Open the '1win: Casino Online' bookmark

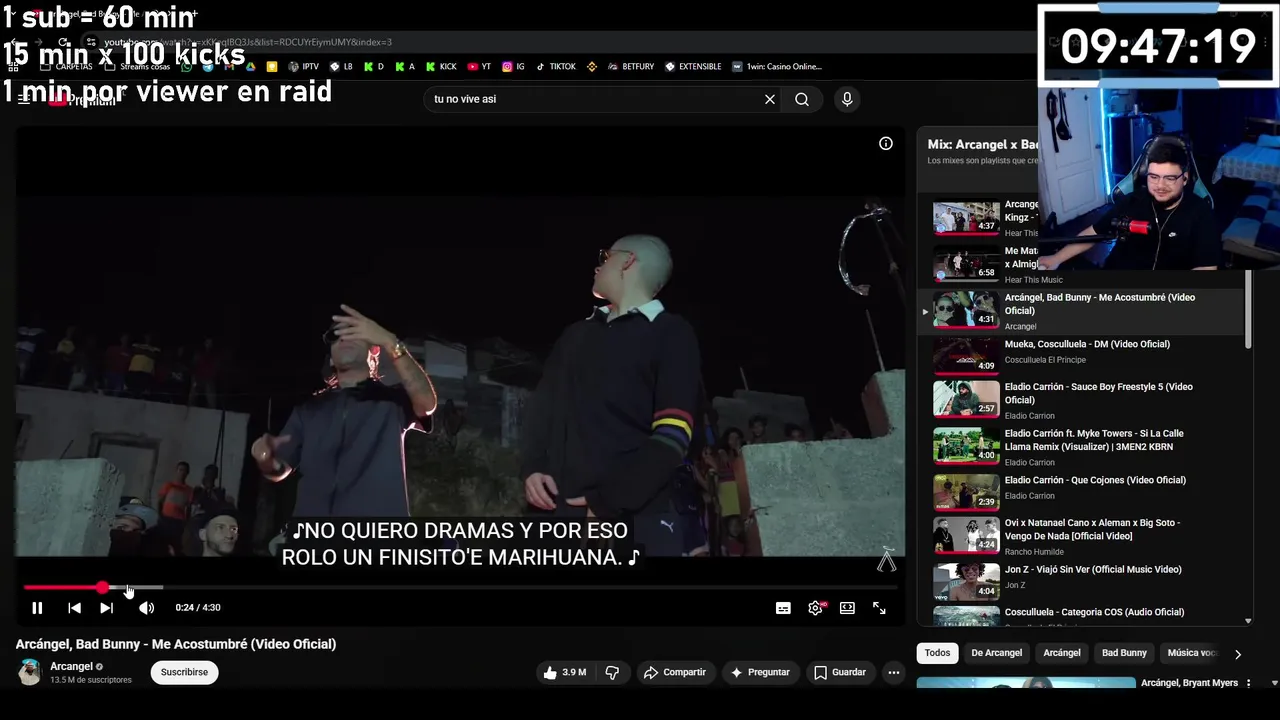click(x=776, y=67)
